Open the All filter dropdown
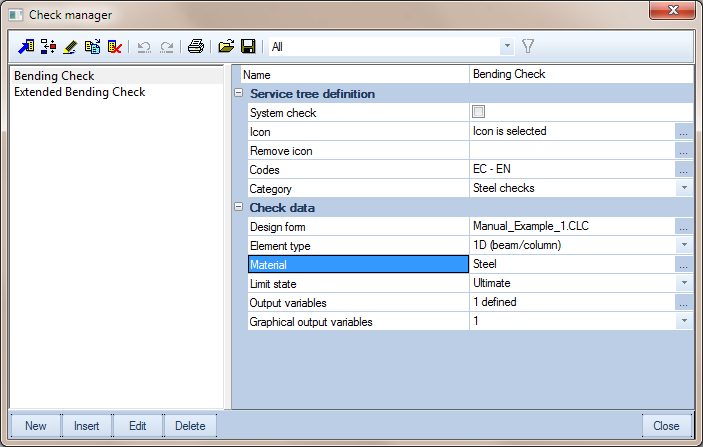Viewport: 703px width, 447px height. click(507, 46)
